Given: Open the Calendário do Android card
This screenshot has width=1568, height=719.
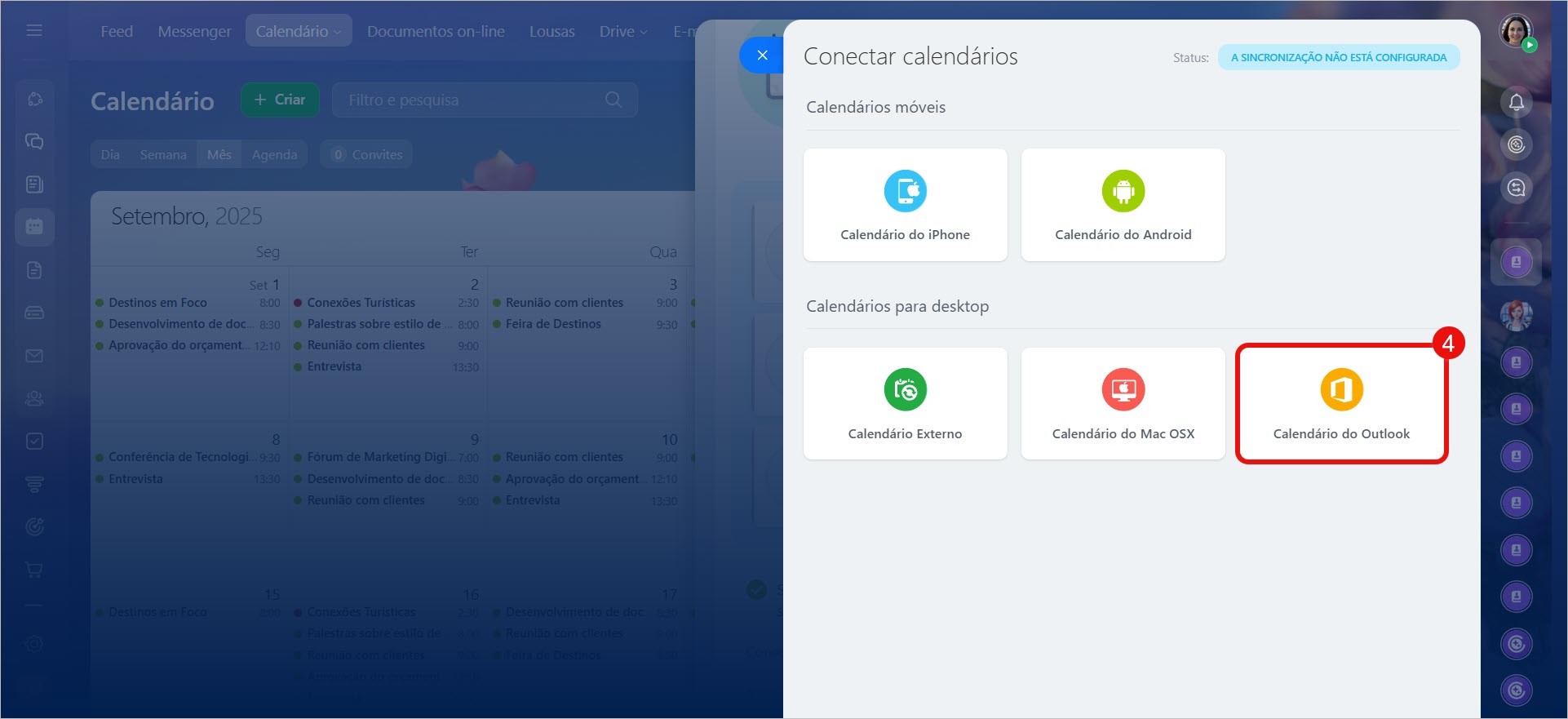Looking at the screenshot, I should point(1123,205).
